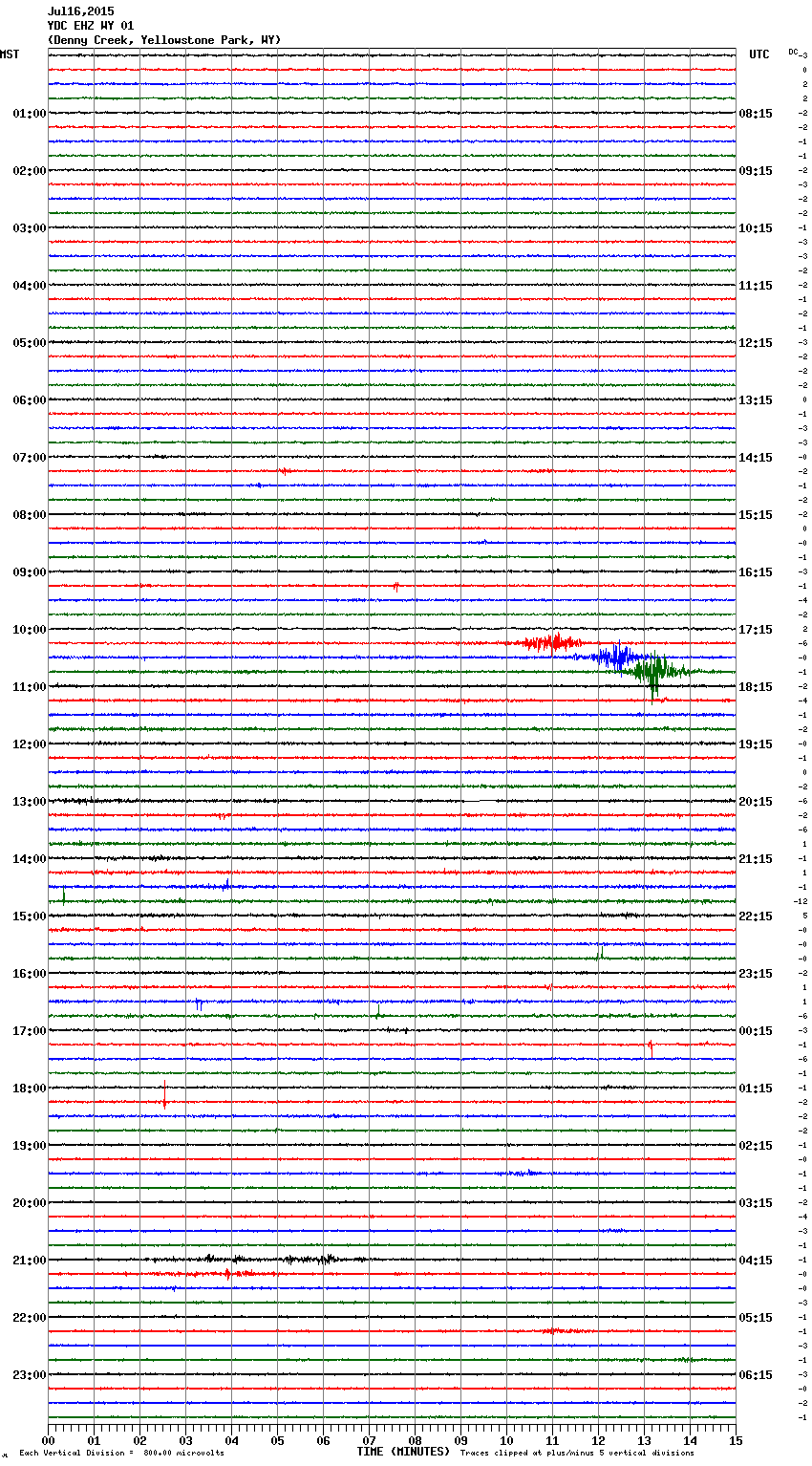Click the minute axis tick label '15'
Viewport: 812px width, 1466px height.
point(736,1440)
